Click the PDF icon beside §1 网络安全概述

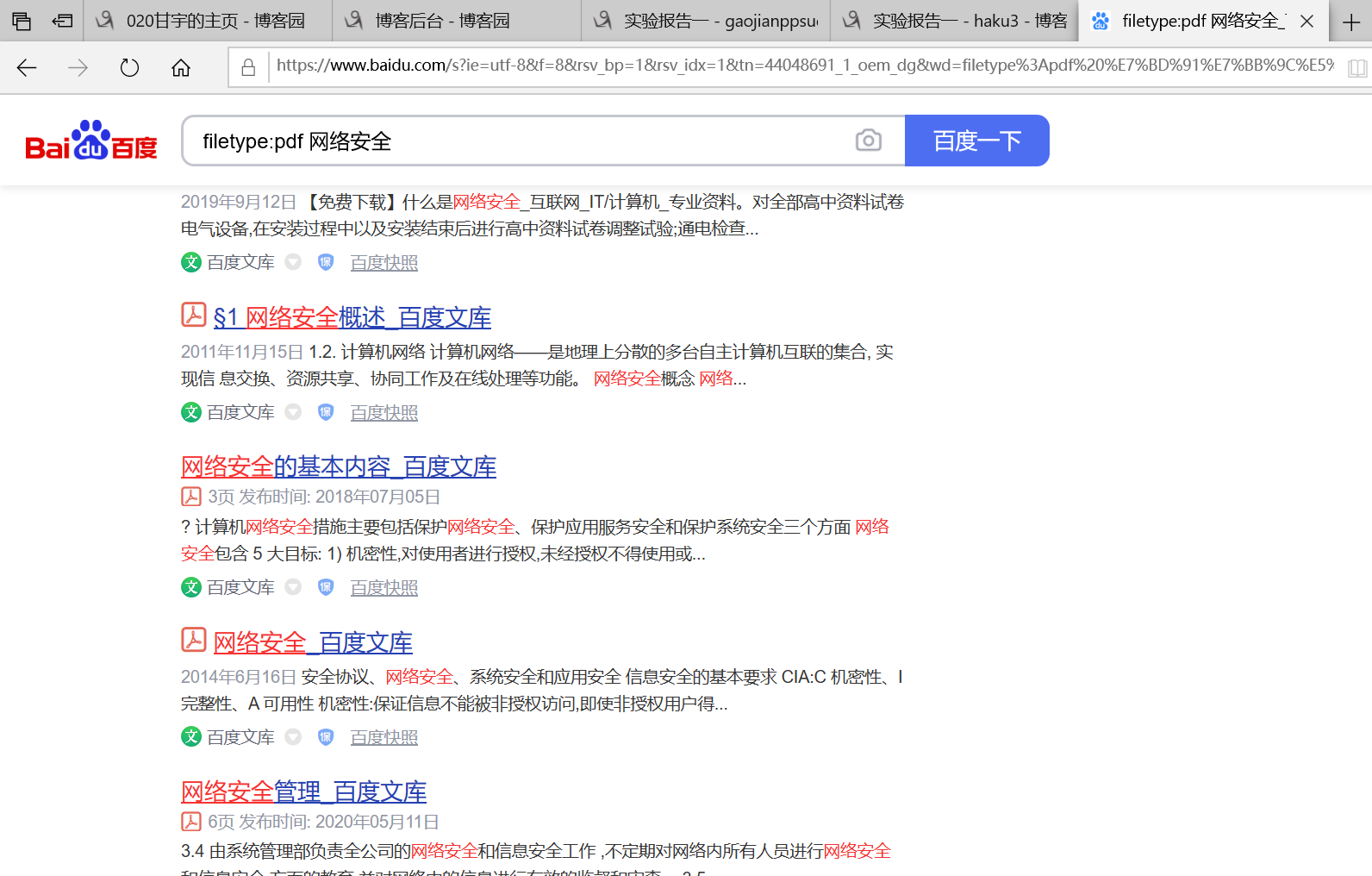[193, 316]
